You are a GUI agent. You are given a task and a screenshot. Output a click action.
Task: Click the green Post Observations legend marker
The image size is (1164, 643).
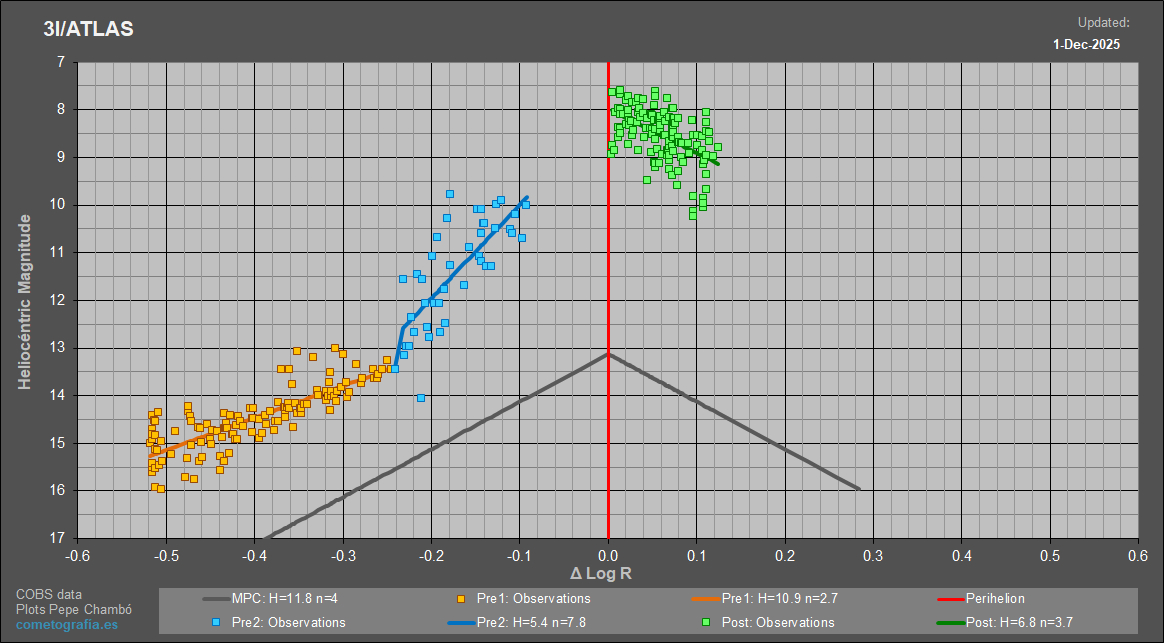point(706,622)
